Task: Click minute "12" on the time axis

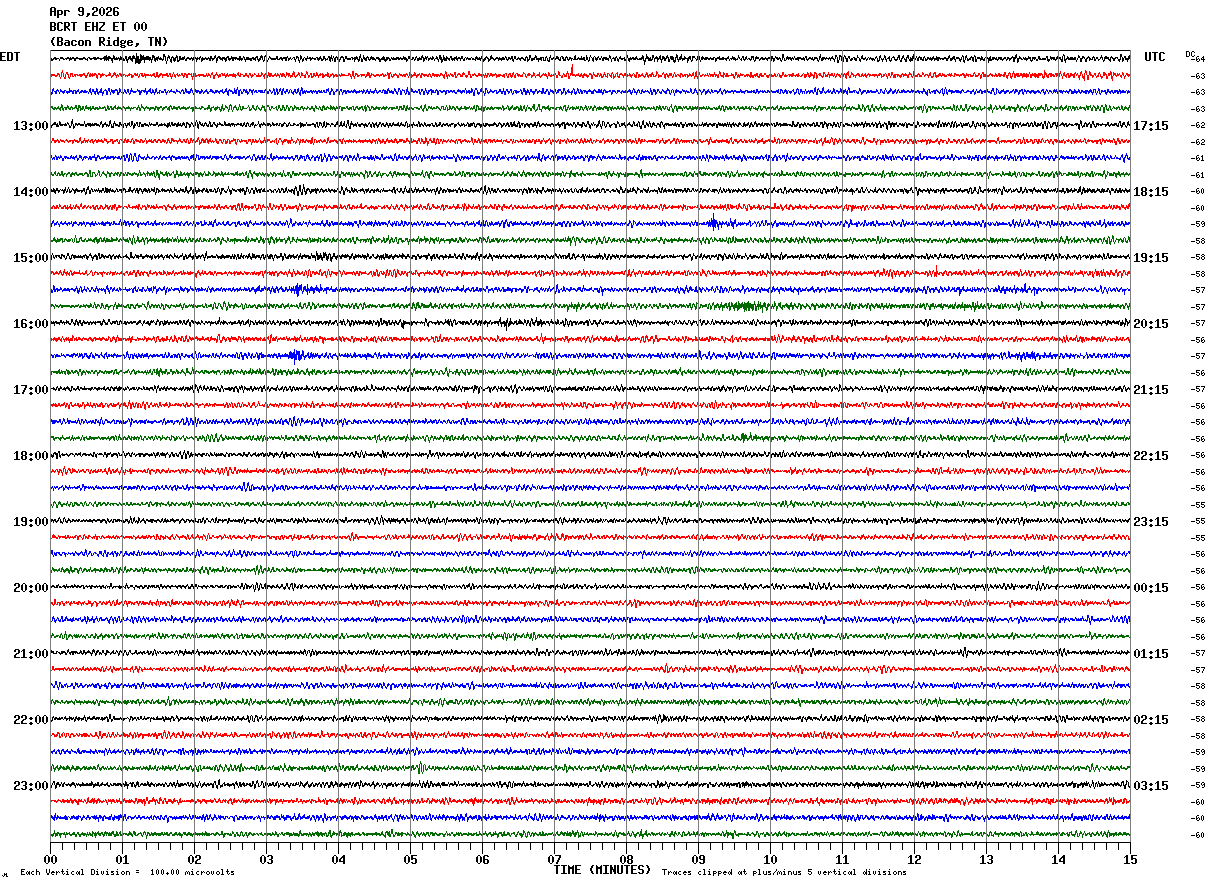Action: click(915, 859)
